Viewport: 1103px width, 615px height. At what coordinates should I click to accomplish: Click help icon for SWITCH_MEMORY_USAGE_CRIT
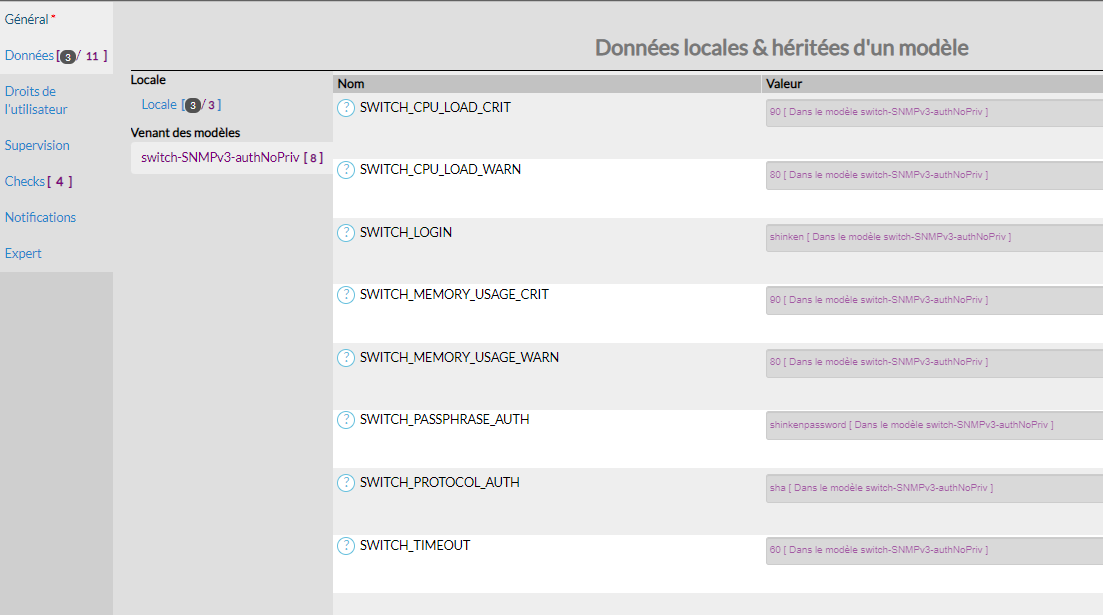point(346,295)
